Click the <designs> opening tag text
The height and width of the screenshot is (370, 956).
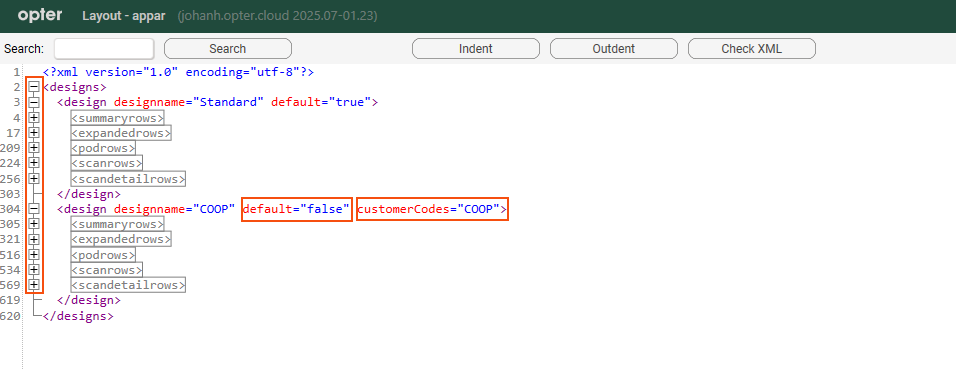pos(74,87)
